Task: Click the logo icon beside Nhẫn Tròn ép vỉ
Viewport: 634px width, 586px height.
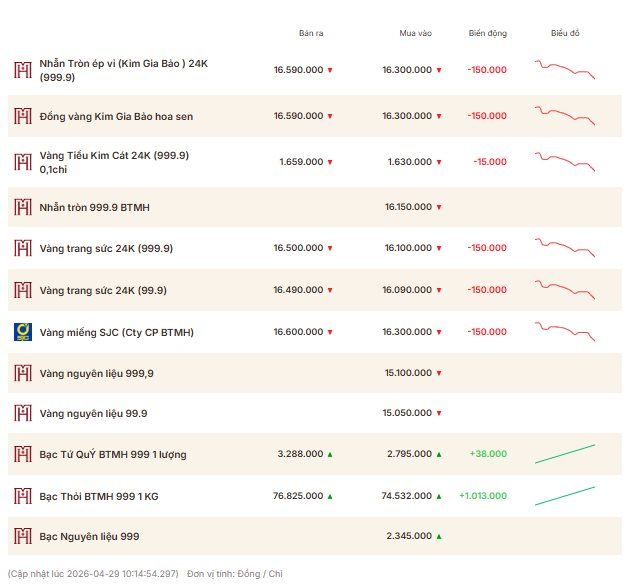Action: (22, 70)
